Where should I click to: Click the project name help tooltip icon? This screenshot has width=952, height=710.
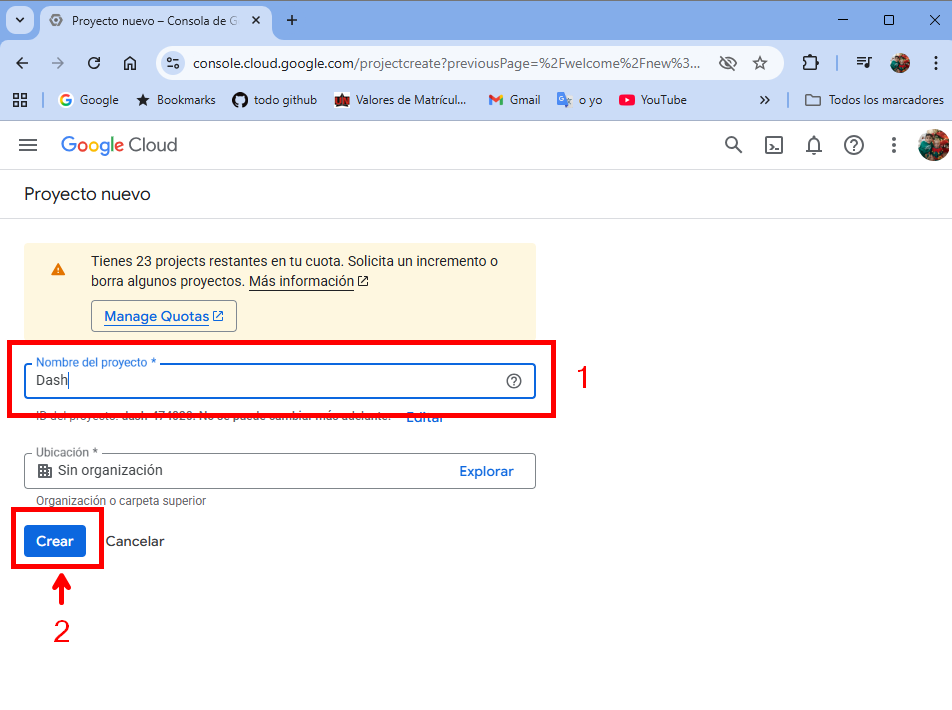(x=514, y=381)
